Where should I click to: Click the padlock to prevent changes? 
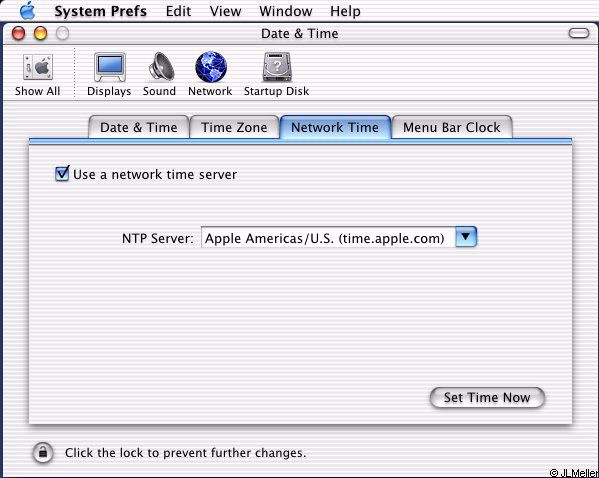point(43,452)
